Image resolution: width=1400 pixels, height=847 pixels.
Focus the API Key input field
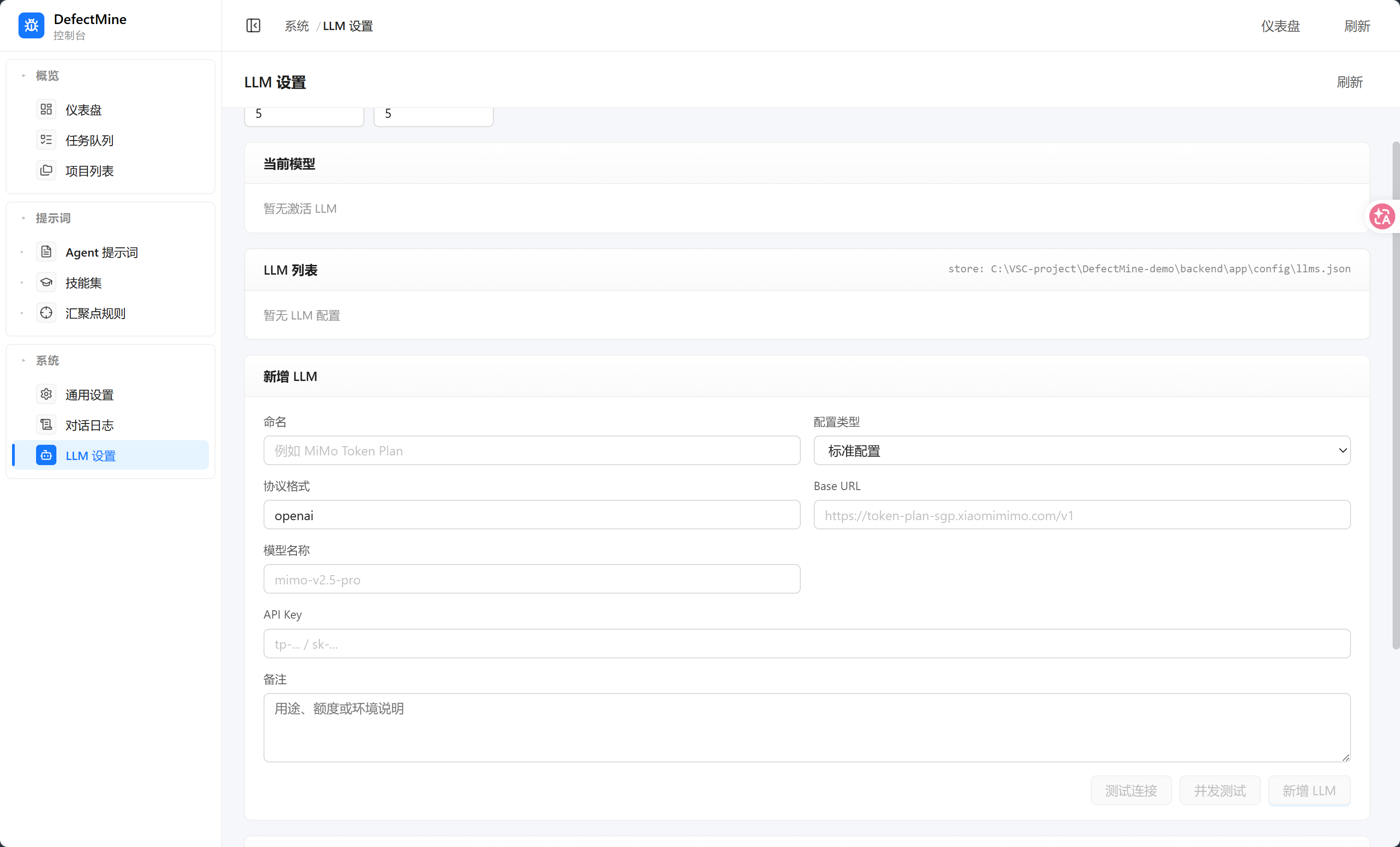click(807, 644)
